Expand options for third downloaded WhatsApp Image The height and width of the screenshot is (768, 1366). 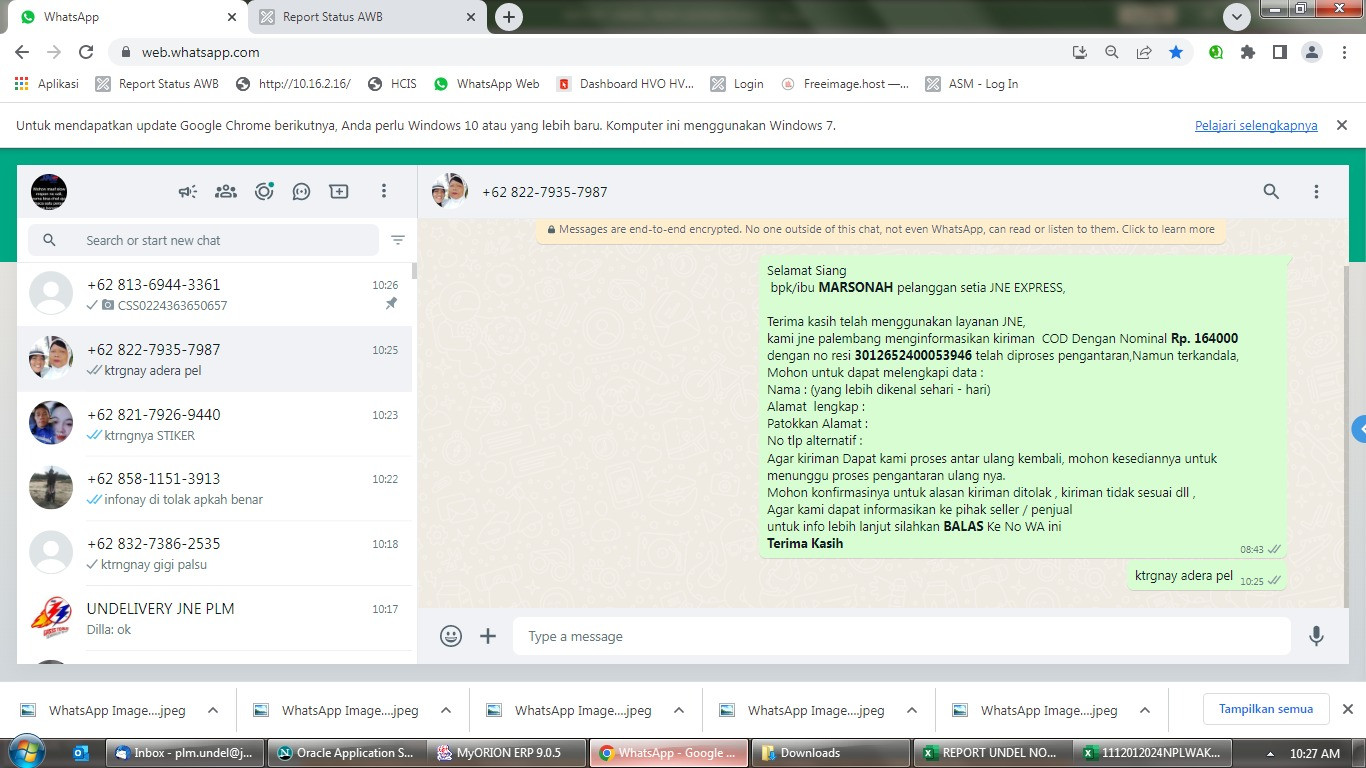coord(679,710)
